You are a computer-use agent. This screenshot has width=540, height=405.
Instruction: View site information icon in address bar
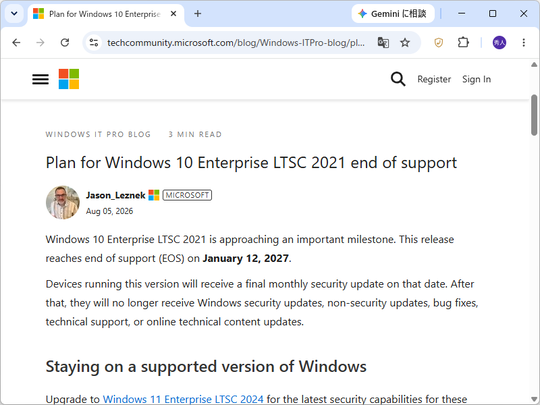click(x=94, y=43)
